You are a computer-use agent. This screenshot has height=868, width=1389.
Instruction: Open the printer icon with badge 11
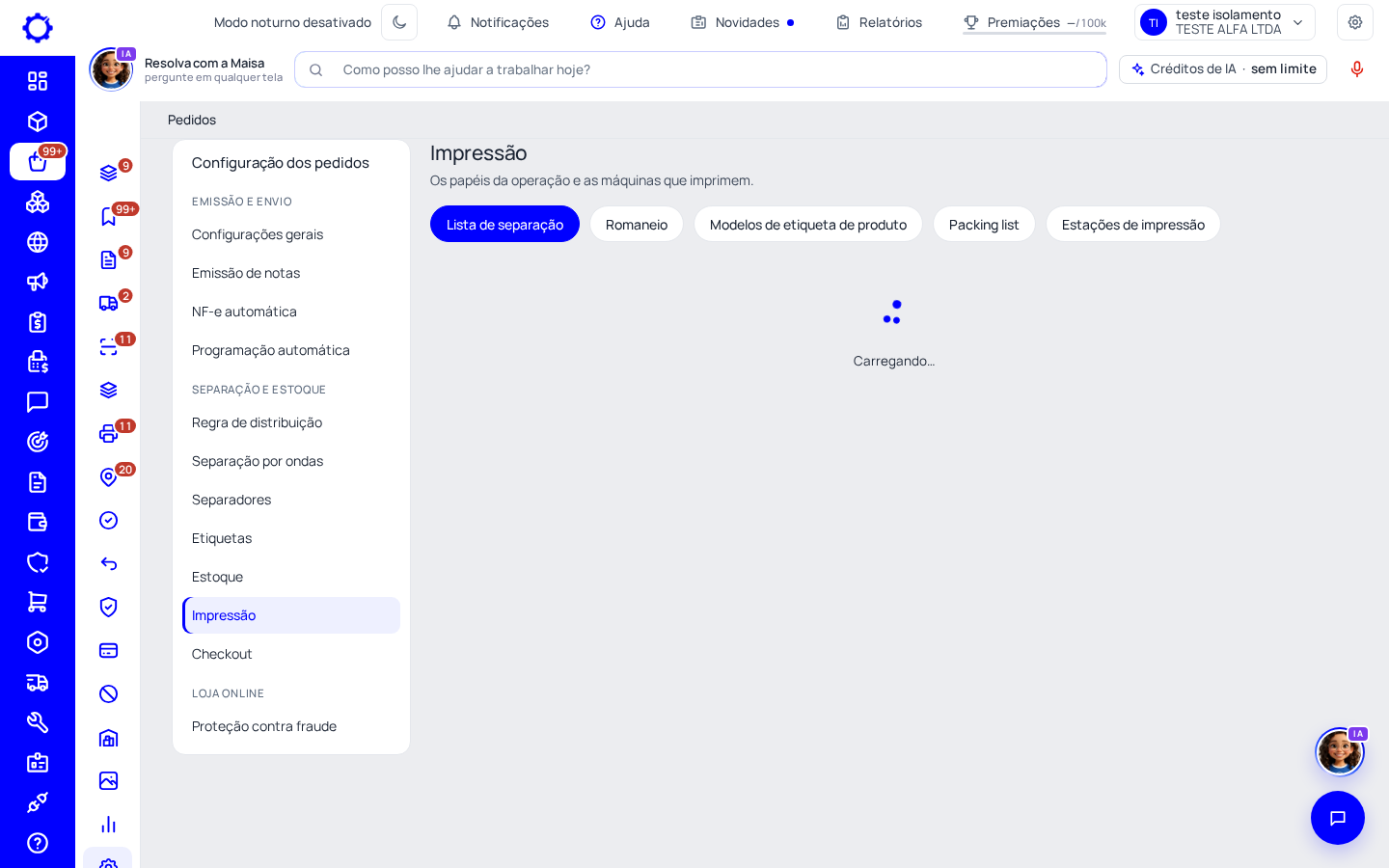coord(109,433)
